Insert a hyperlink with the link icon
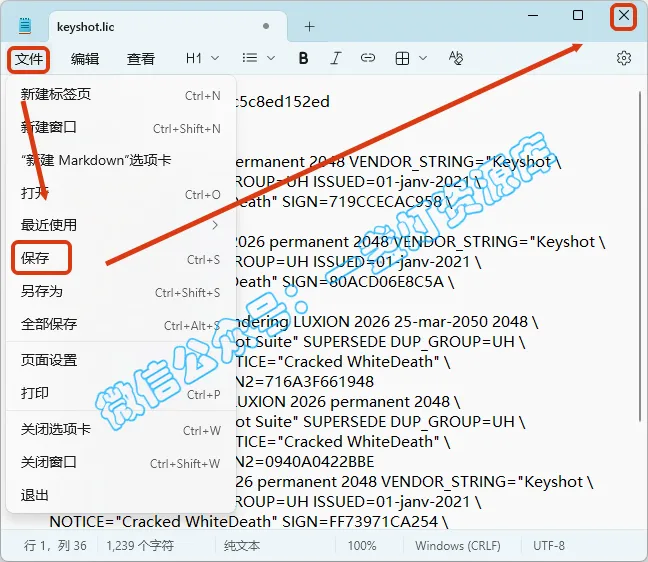This screenshot has width=648, height=562. click(368, 58)
